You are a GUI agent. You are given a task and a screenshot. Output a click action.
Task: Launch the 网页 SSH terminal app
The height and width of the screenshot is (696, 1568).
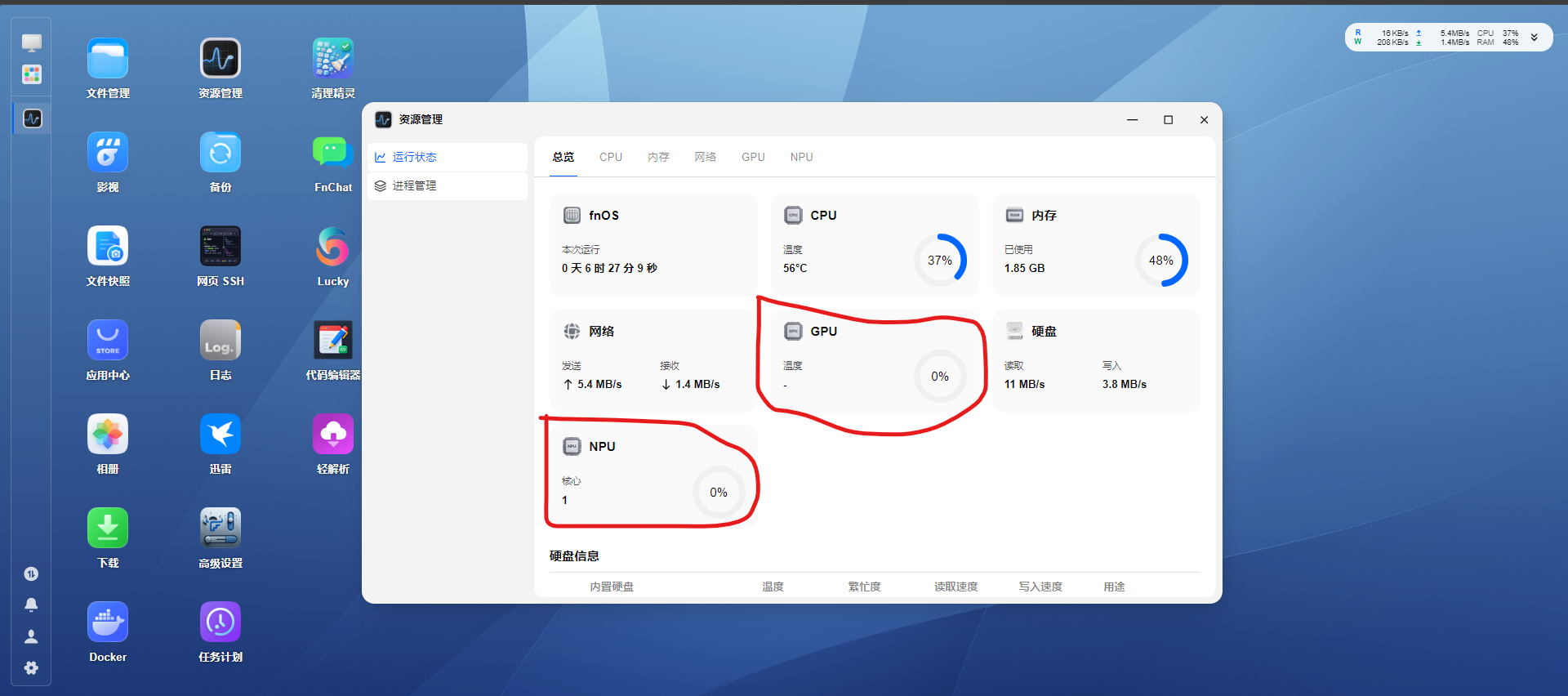coord(220,247)
